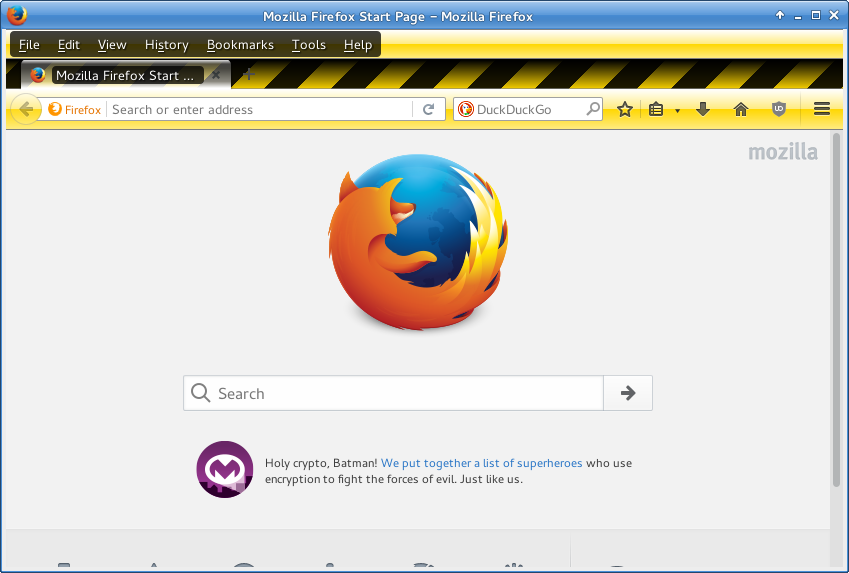Screen dimensions: 849x573
Task: Click the mozilla wordmark link
Action: [783, 152]
